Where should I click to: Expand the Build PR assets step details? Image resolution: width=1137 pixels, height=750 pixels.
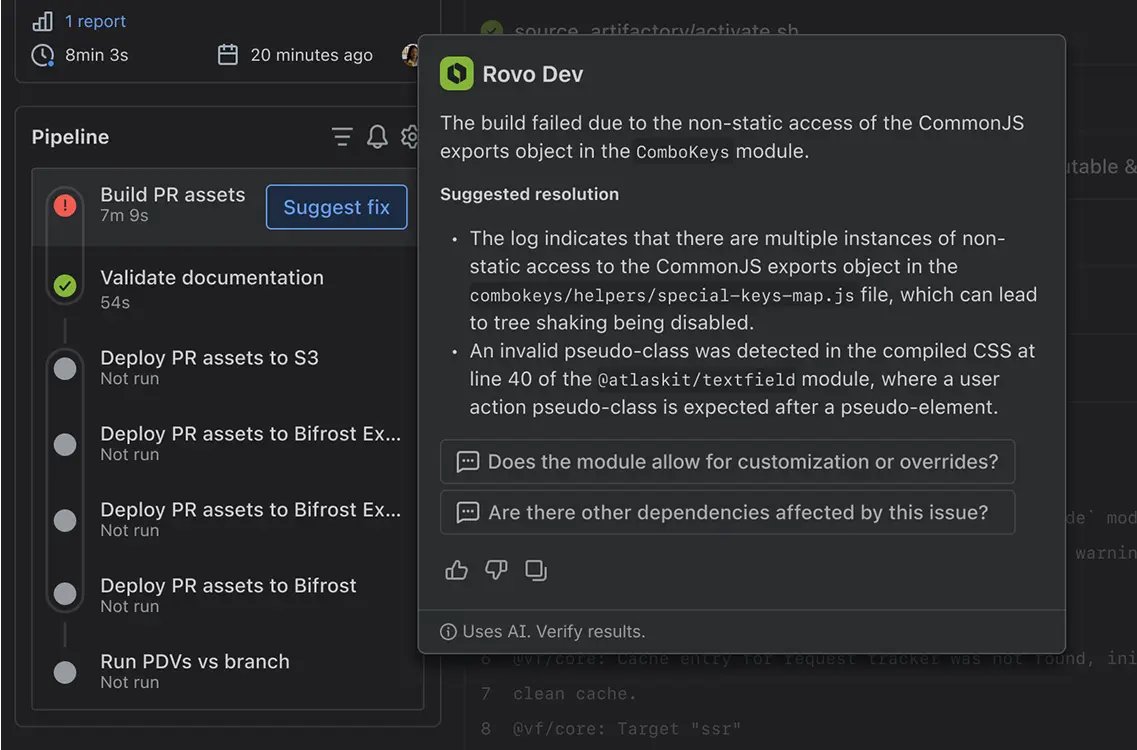172,194
